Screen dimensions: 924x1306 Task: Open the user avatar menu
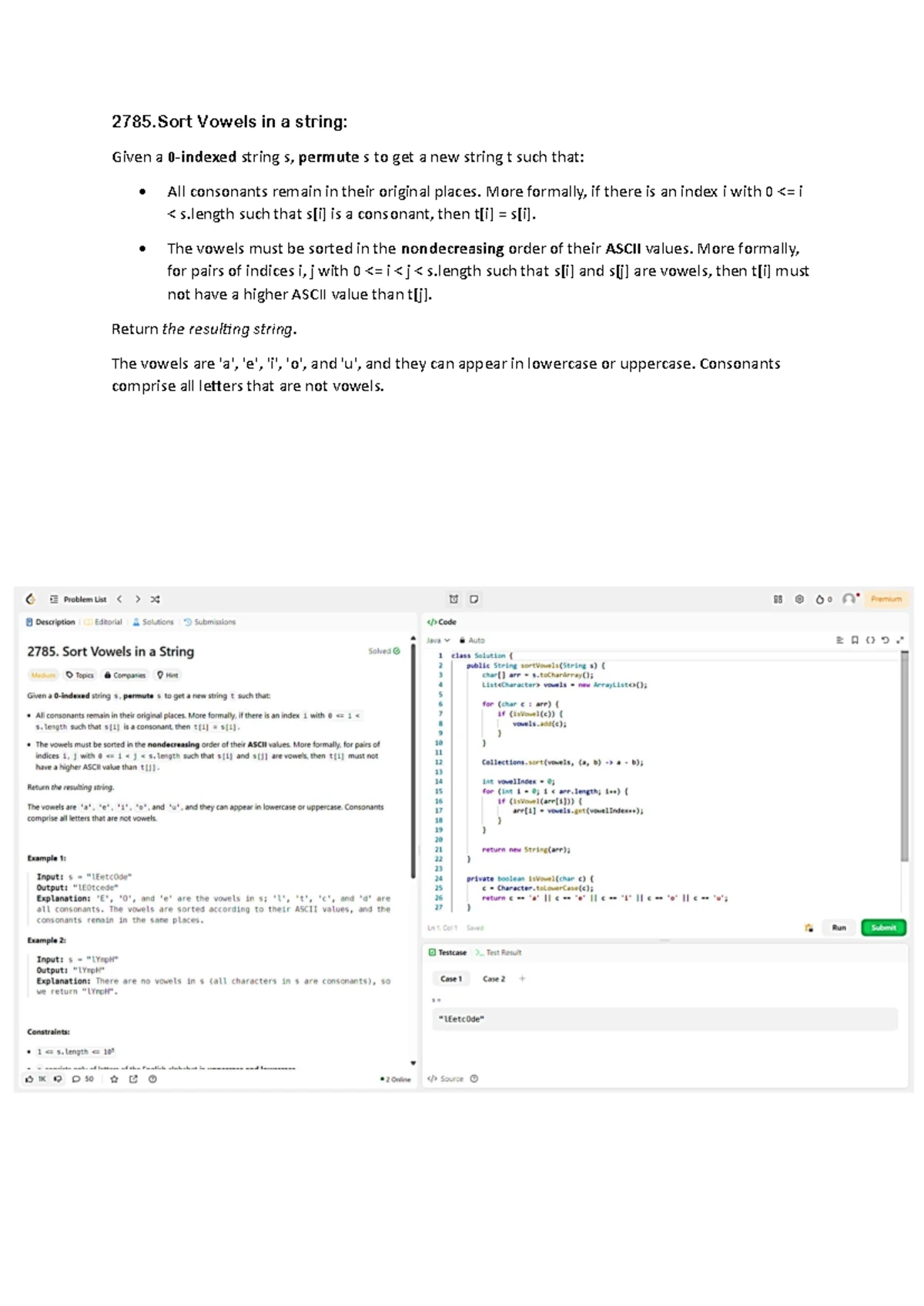849,598
